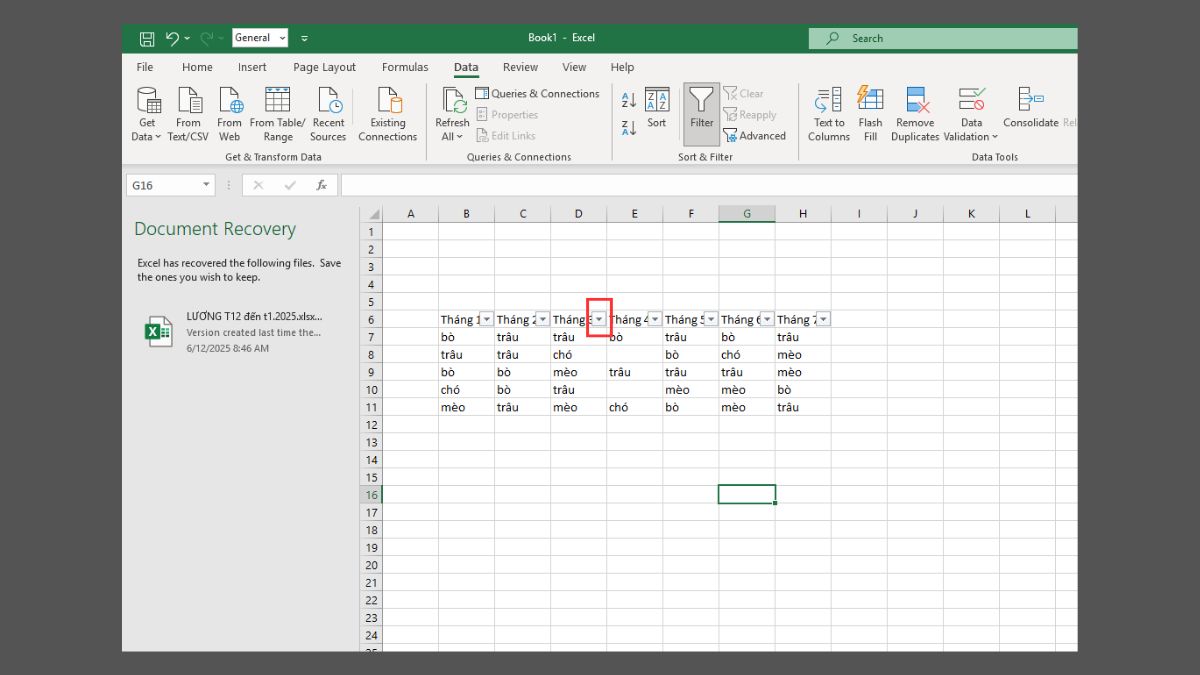The width and height of the screenshot is (1200, 675).
Task: Create a query with From Table/Range
Action: point(276,112)
